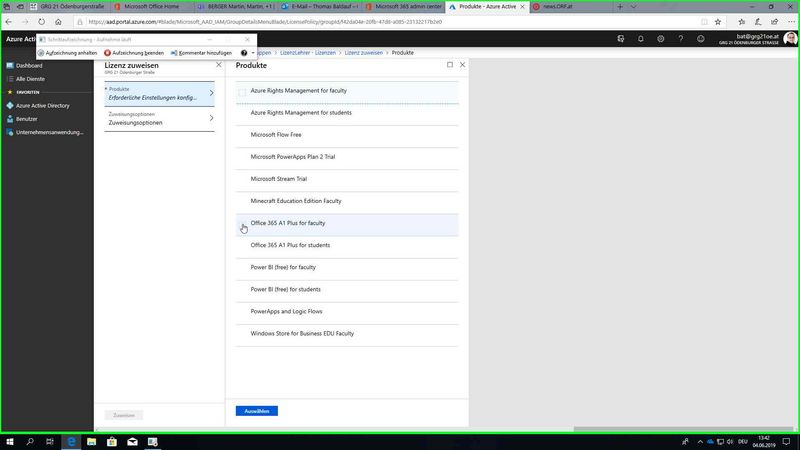Open the browser settings and more menu
The width and height of the screenshot is (800, 450).
791,22
